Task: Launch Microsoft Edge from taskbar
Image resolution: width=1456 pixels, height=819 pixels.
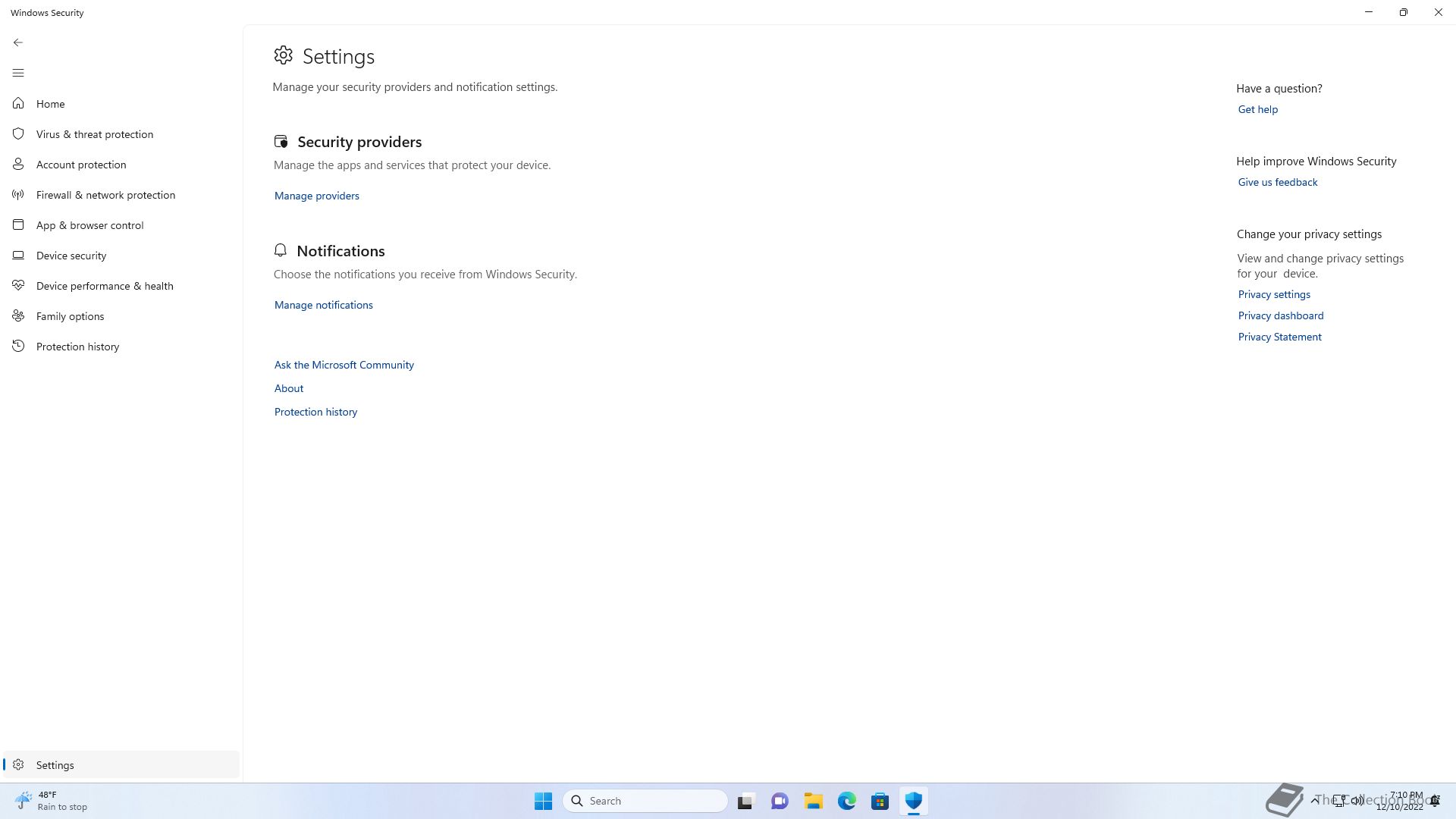Action: [x=846, y=801]
